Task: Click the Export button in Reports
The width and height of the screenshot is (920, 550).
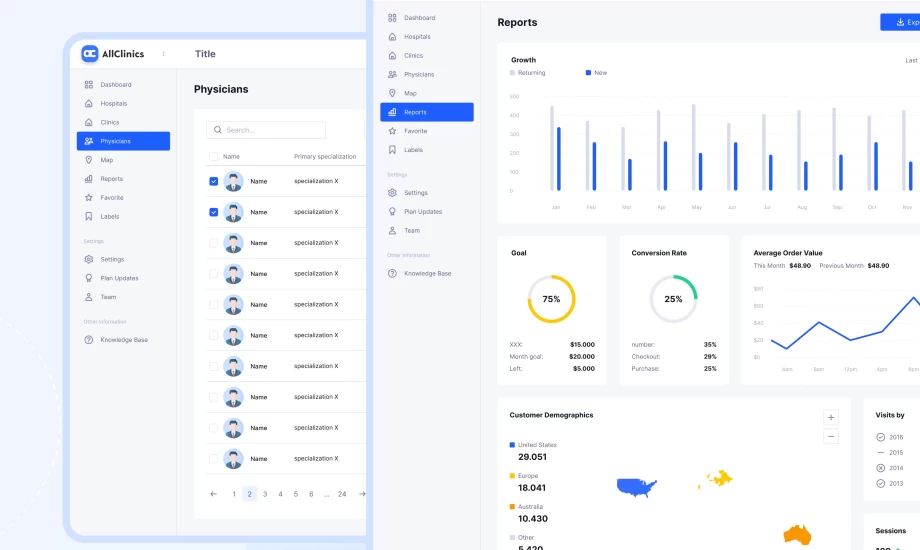Action: 901,22
